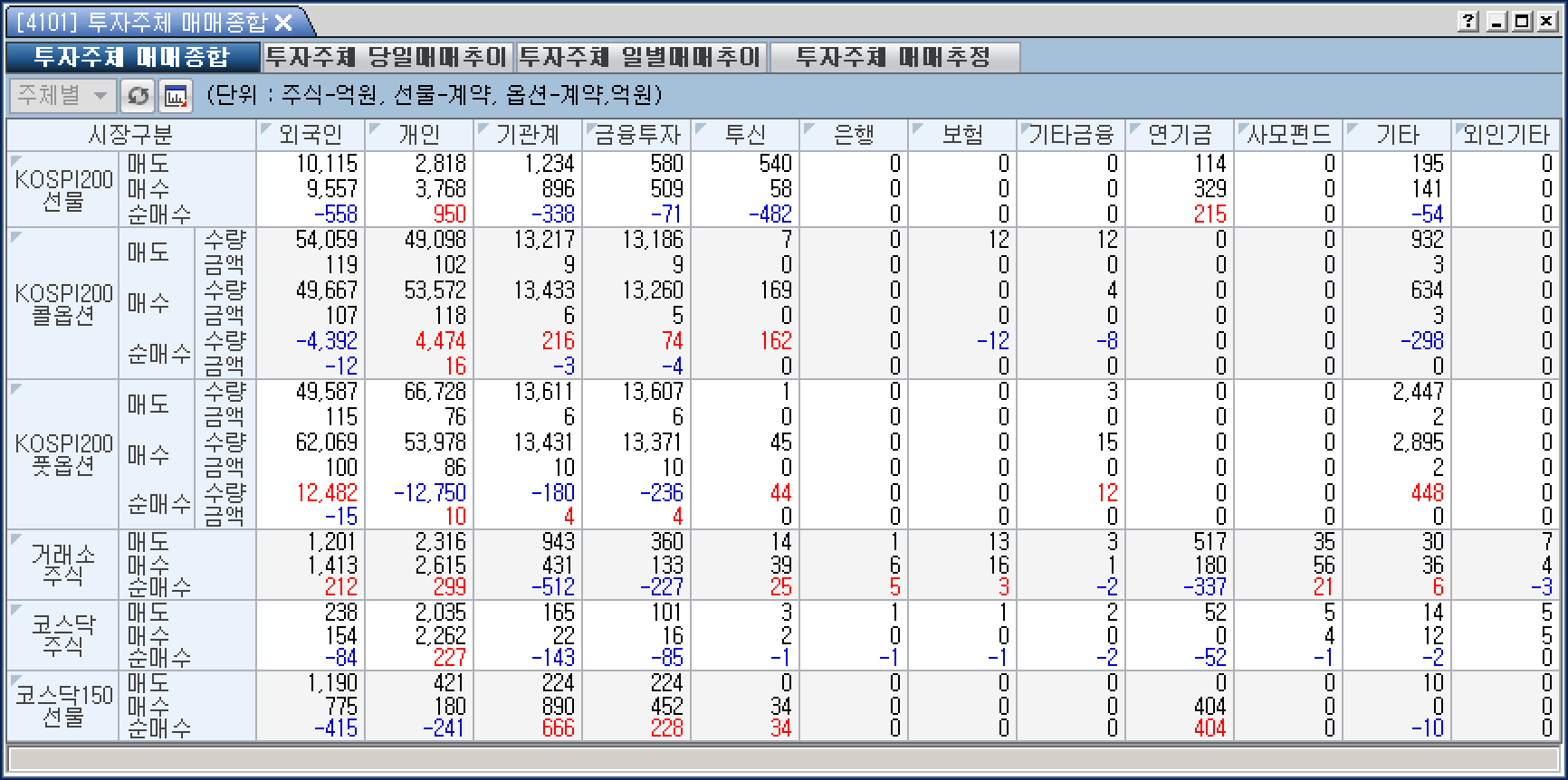Screen dimensions: 1568x780
Task: Click the refresh data icon
Action: coord(138,95)
